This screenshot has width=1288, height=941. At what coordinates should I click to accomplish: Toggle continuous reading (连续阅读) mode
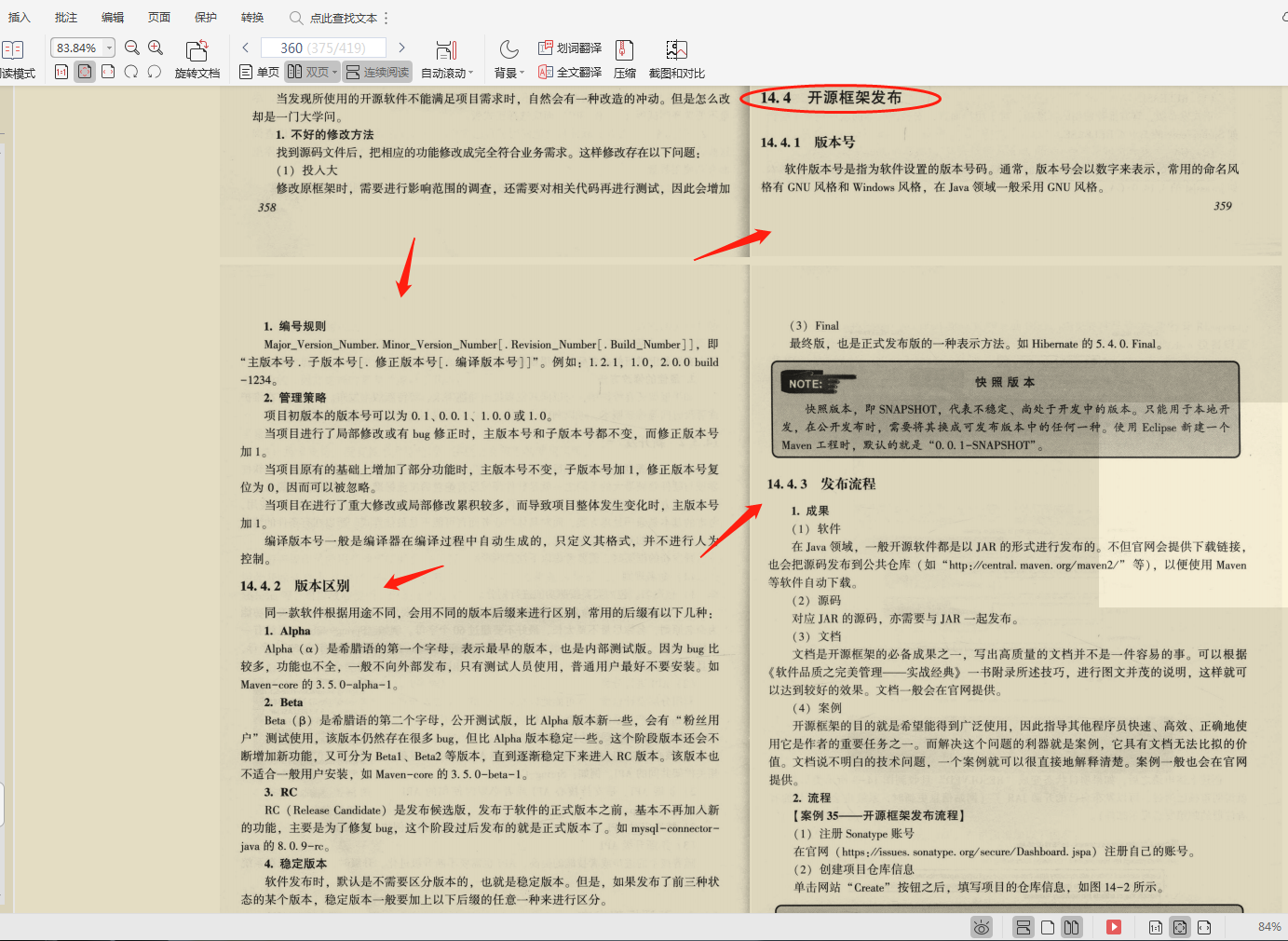coord(376,71)
